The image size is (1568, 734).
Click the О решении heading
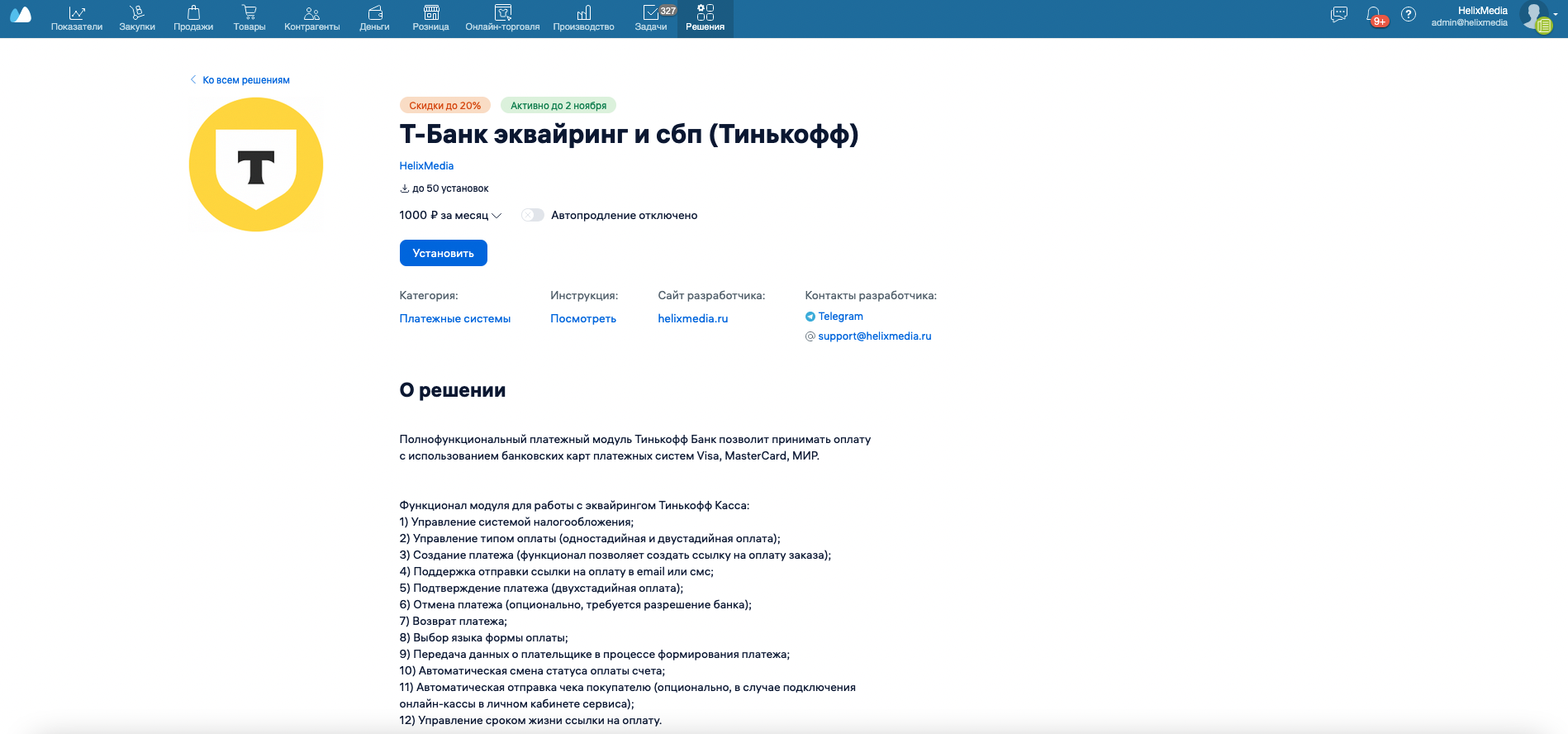453,390
